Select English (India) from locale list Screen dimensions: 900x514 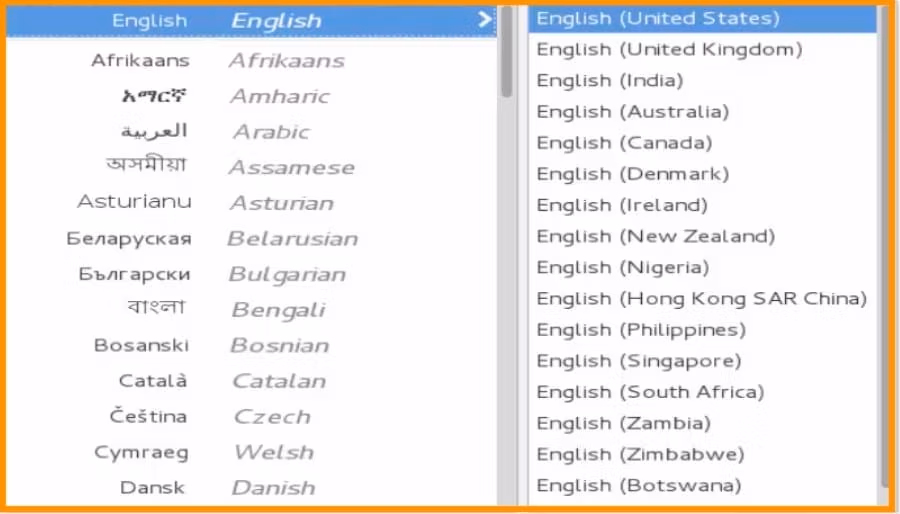click(609, 80)
